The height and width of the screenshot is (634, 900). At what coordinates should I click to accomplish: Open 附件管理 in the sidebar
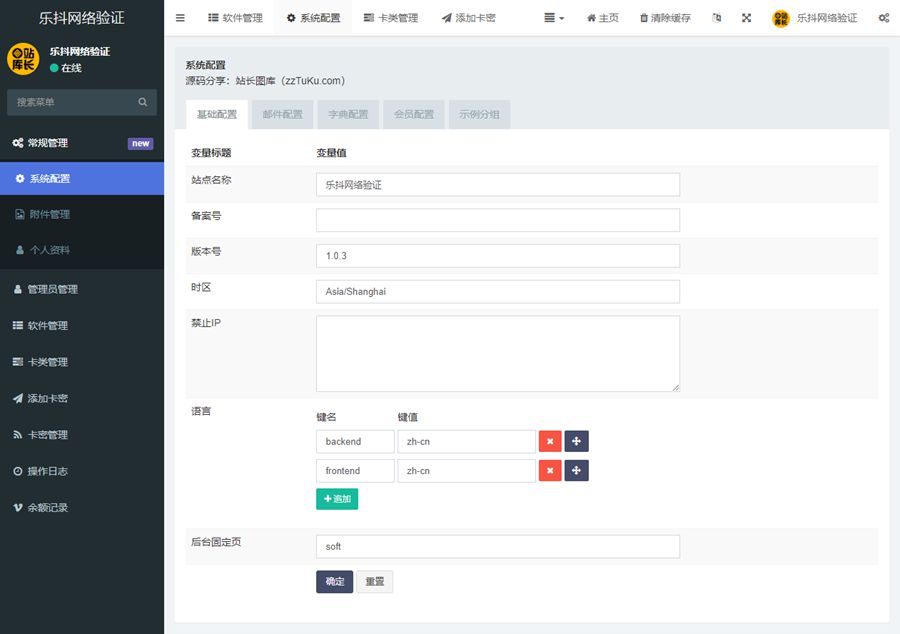(49, 214)
